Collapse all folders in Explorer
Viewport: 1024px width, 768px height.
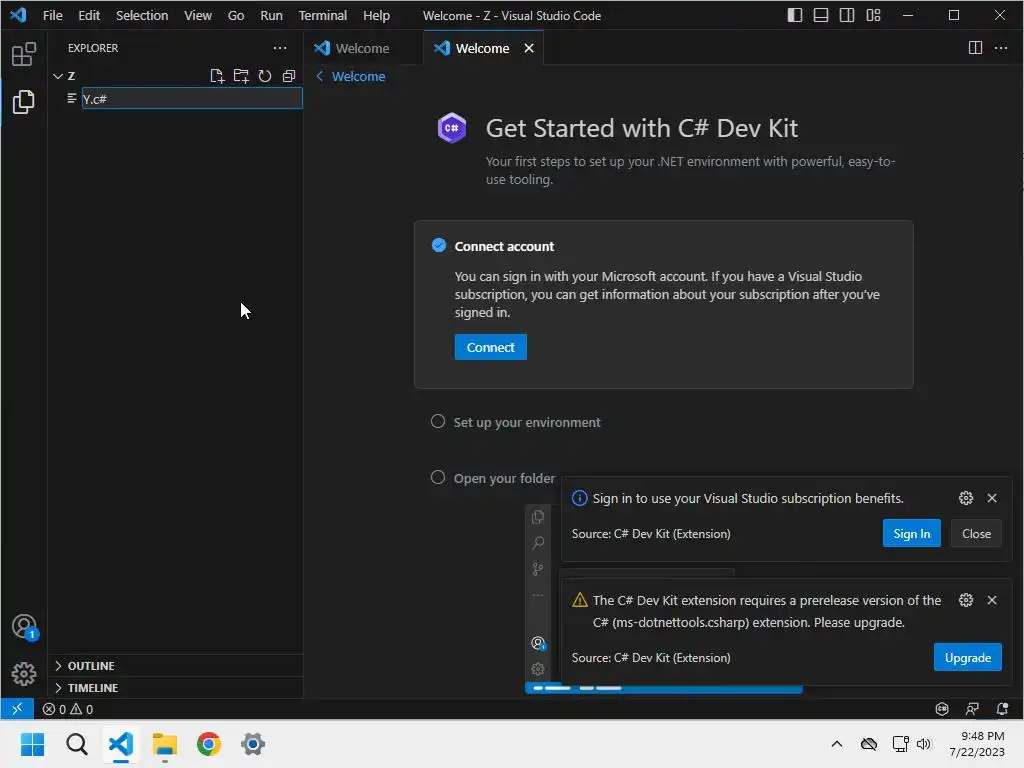pyautogui.click(x=289, y=76)
